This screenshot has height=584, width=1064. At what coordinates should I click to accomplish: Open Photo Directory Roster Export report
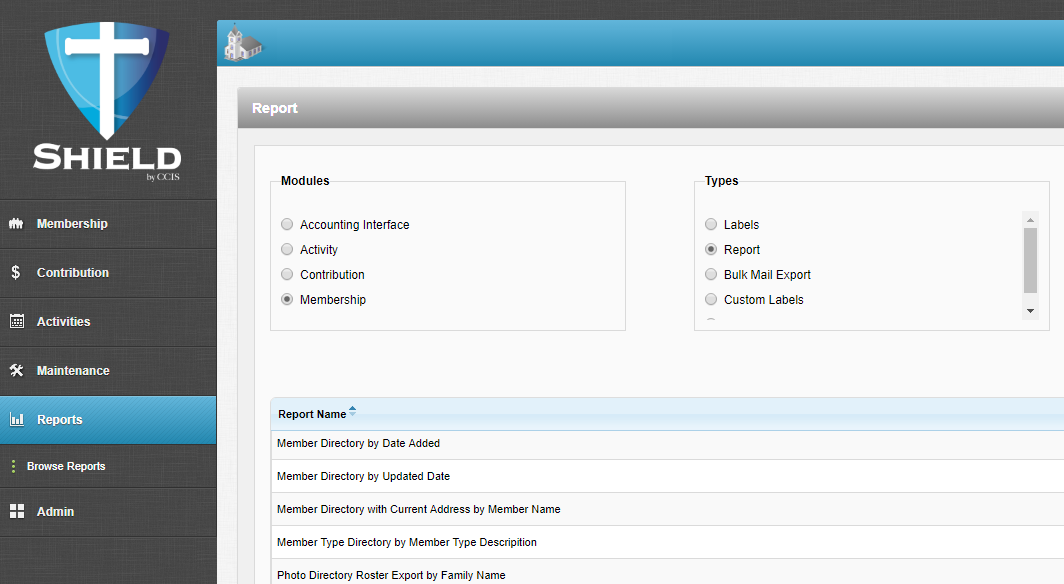pyautogui.click(x=391, y=575)
